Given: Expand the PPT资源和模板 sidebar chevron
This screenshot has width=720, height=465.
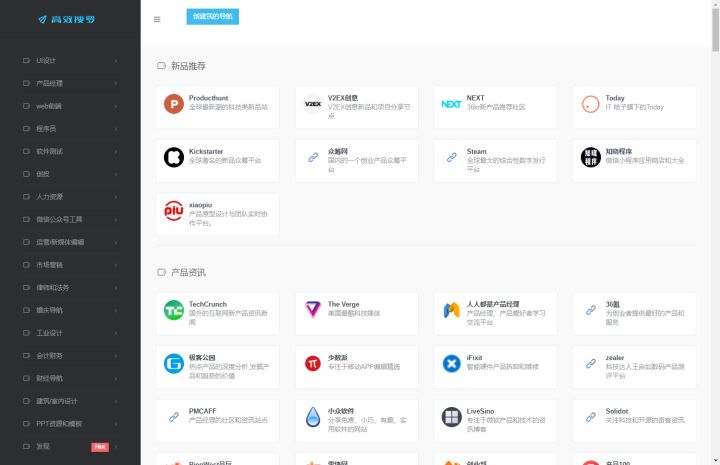Looking at the screenshot, I should click(116, 424).
